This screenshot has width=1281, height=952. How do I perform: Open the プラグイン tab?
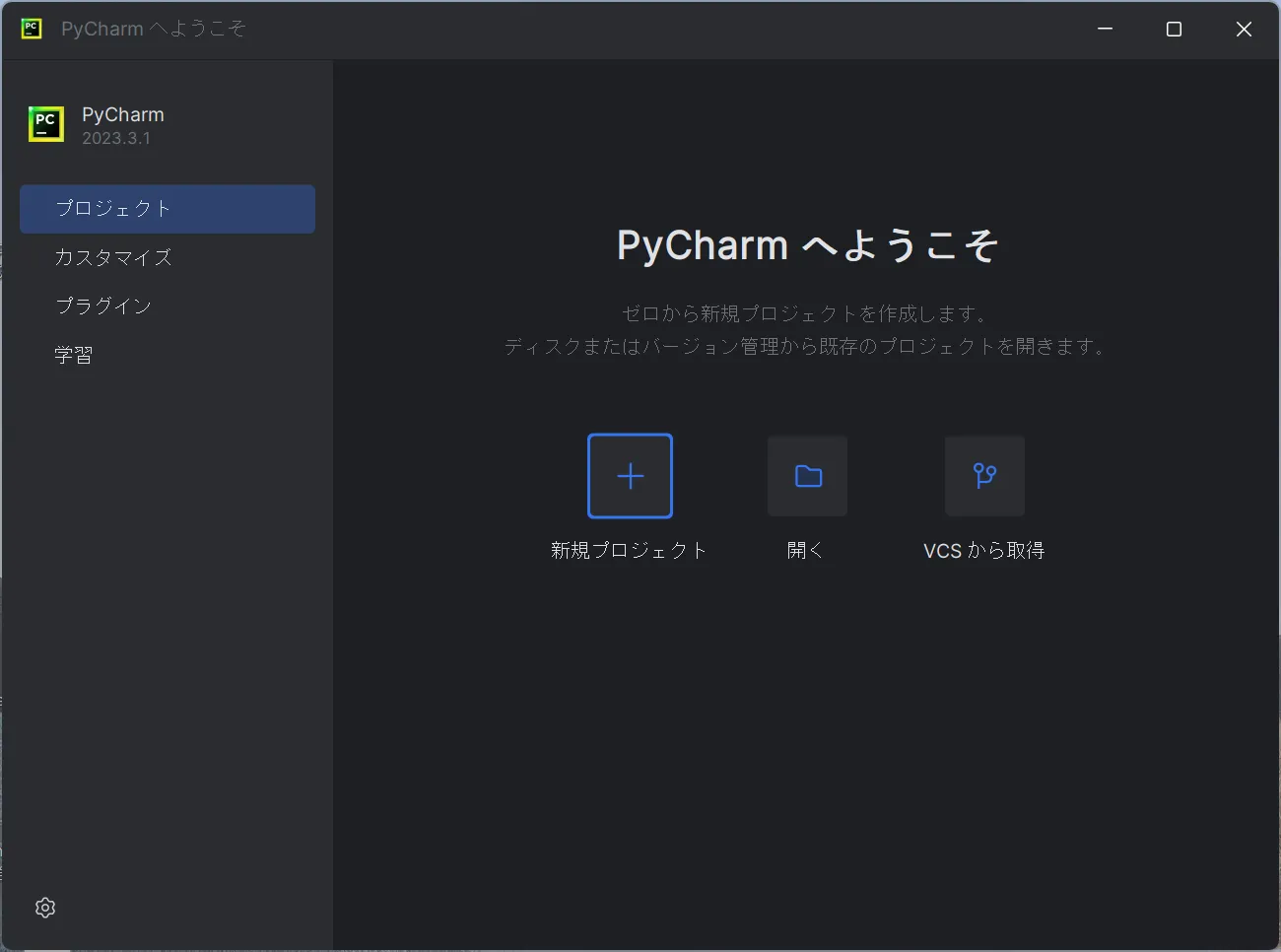coord(168,306)
